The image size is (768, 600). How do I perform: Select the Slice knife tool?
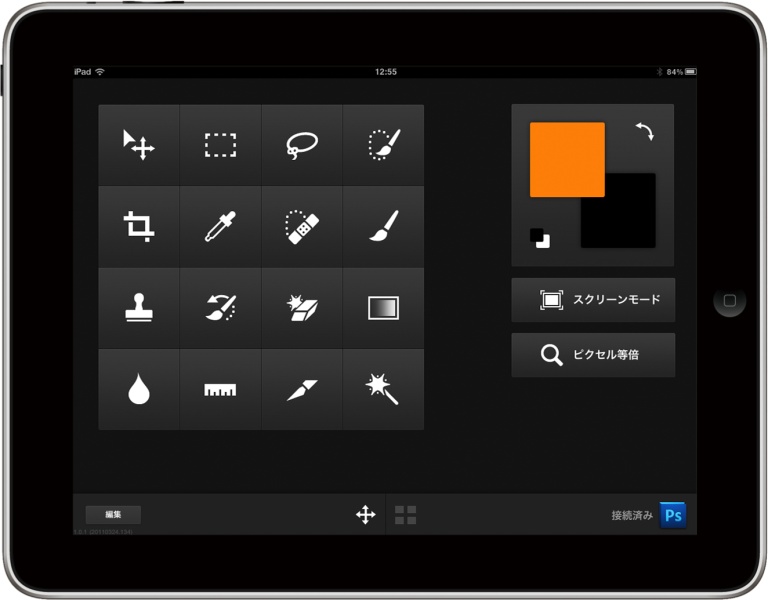pos(302,389)
